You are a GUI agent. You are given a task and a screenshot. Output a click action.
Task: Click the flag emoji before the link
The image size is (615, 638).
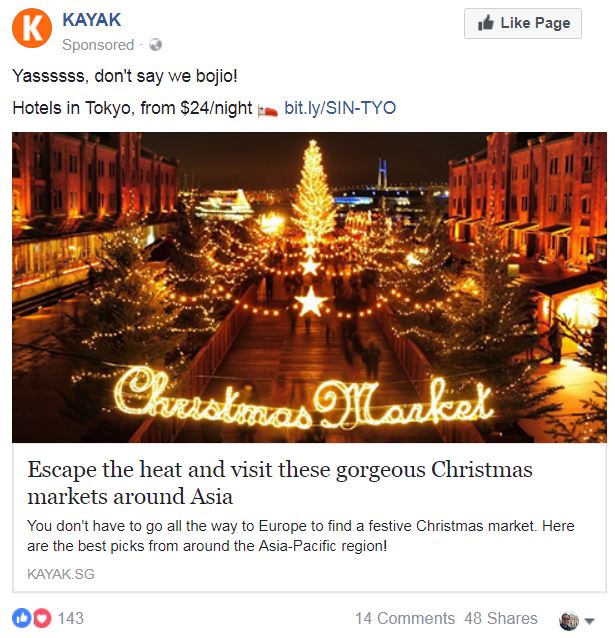(267, 110)
